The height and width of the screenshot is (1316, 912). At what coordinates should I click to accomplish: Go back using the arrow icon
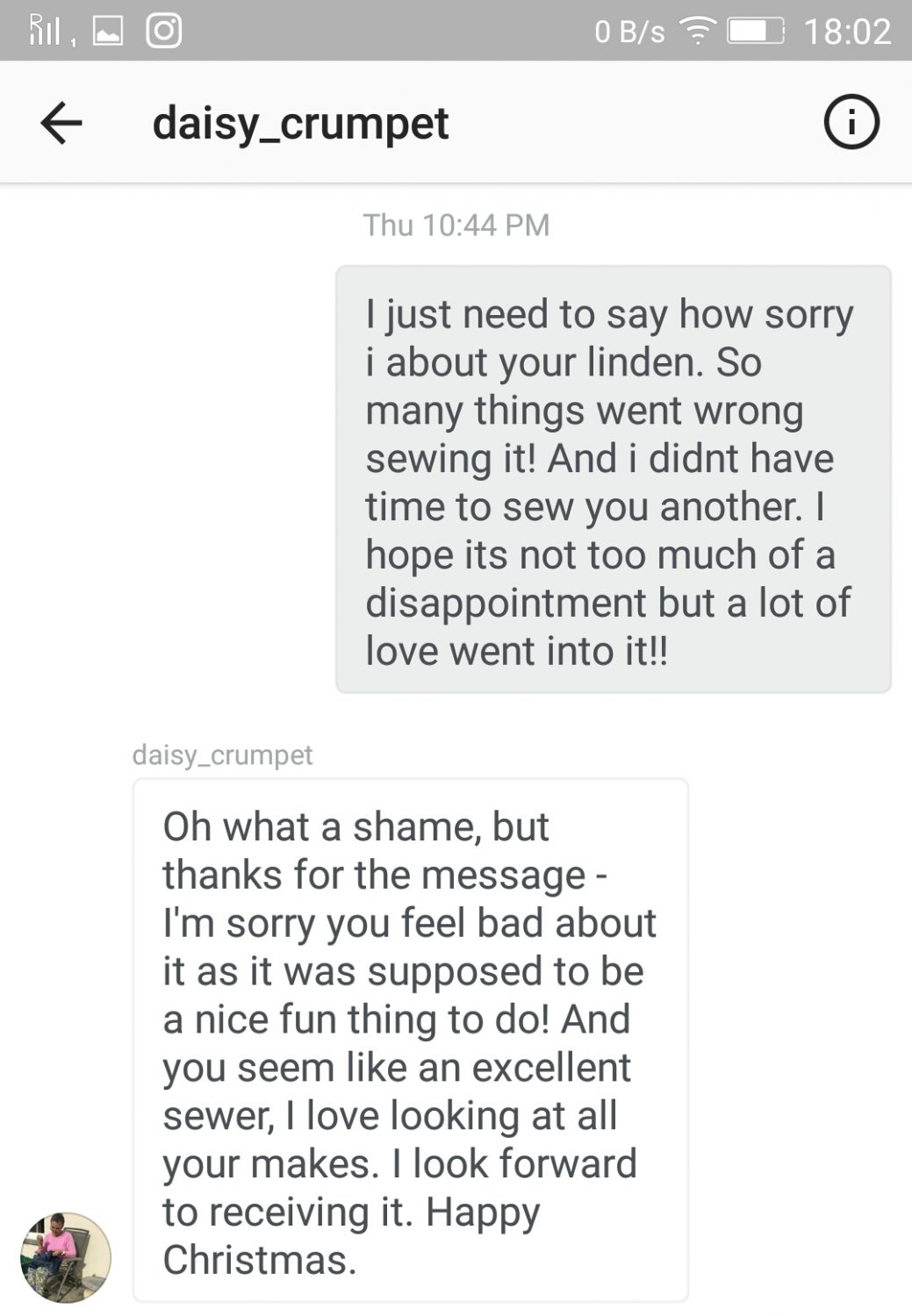(x=61, y=122)
